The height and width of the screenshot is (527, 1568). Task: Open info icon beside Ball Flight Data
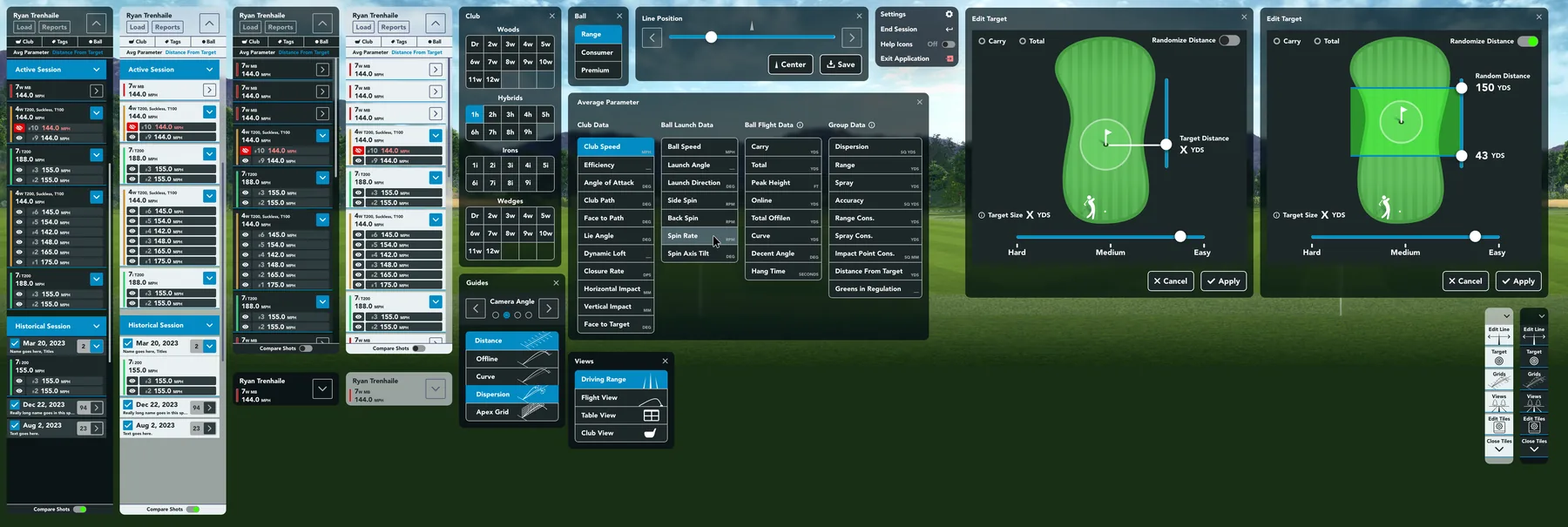pyautogui.click(x=800, y=125)
